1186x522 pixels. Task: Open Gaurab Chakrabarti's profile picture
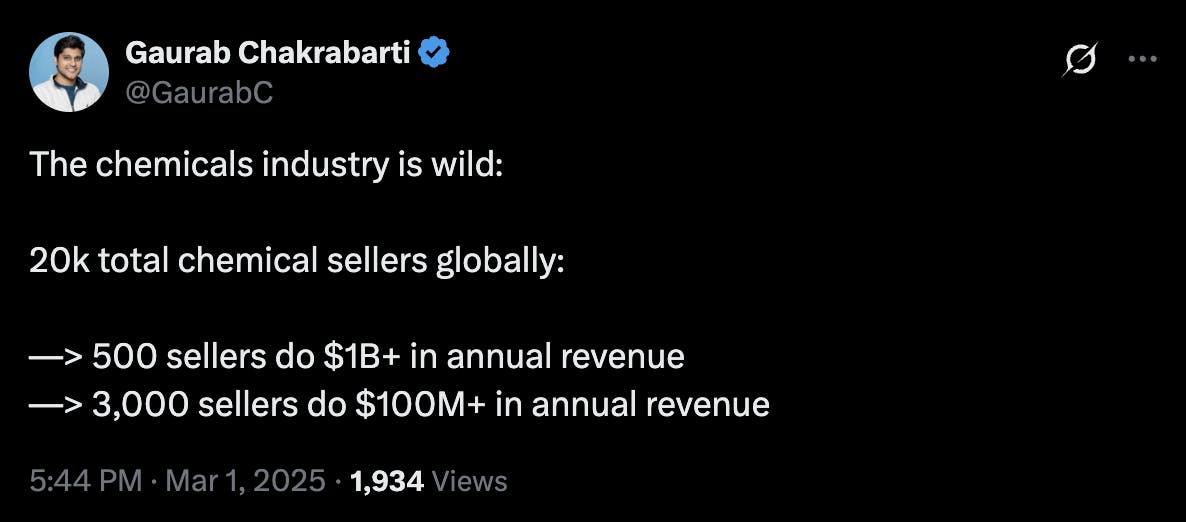[x=69, y=72]
